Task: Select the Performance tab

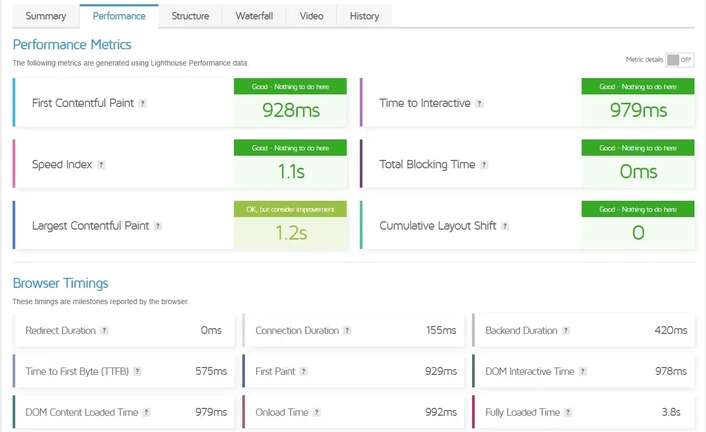Action: [119, 16]
